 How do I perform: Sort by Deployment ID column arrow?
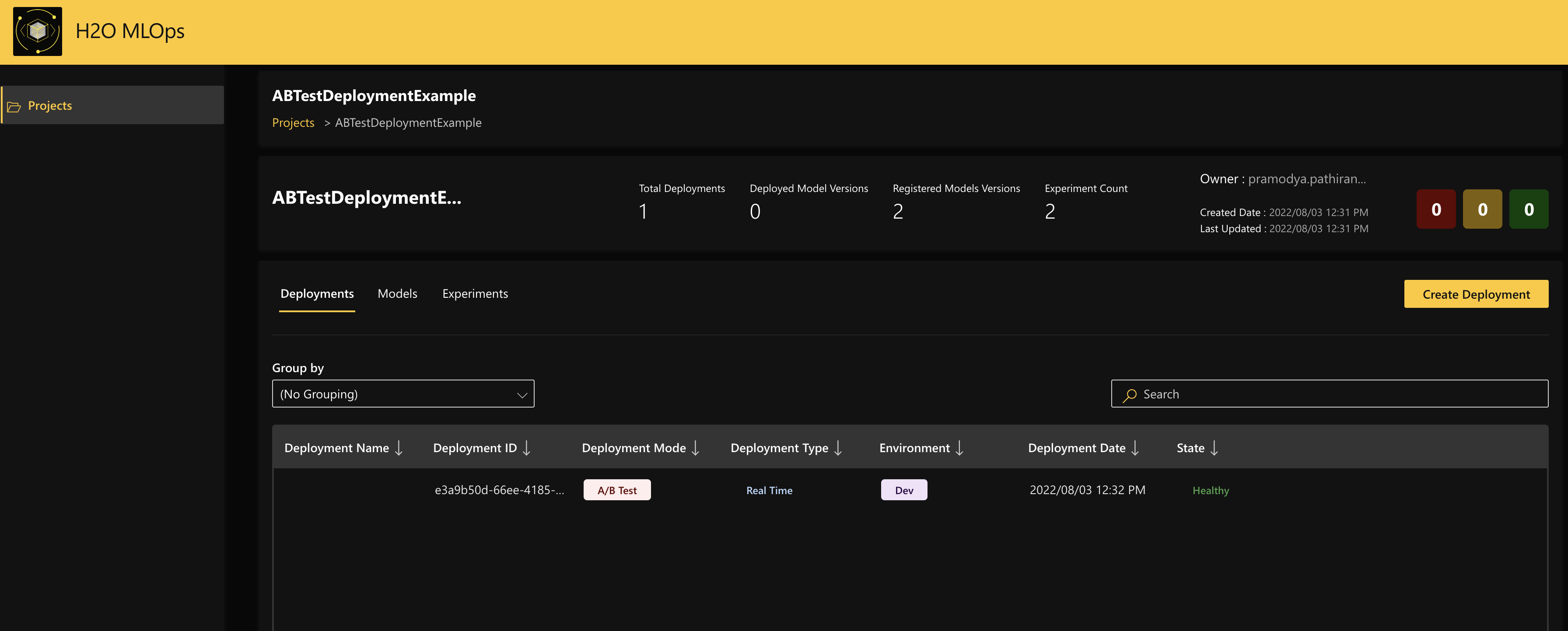(526, 448)
